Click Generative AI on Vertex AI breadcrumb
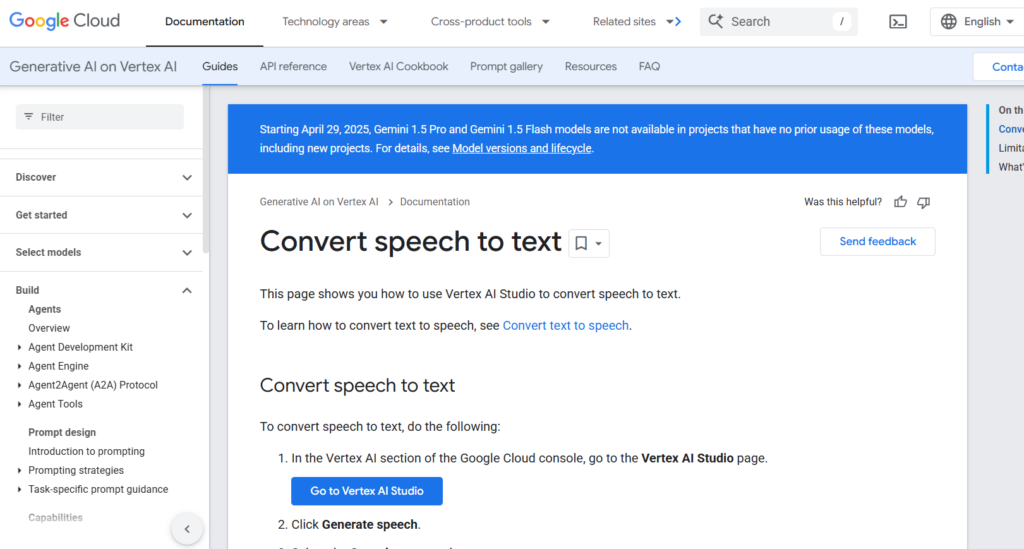This screenshot has height=549, width=1024. click(x=319, y=202)
